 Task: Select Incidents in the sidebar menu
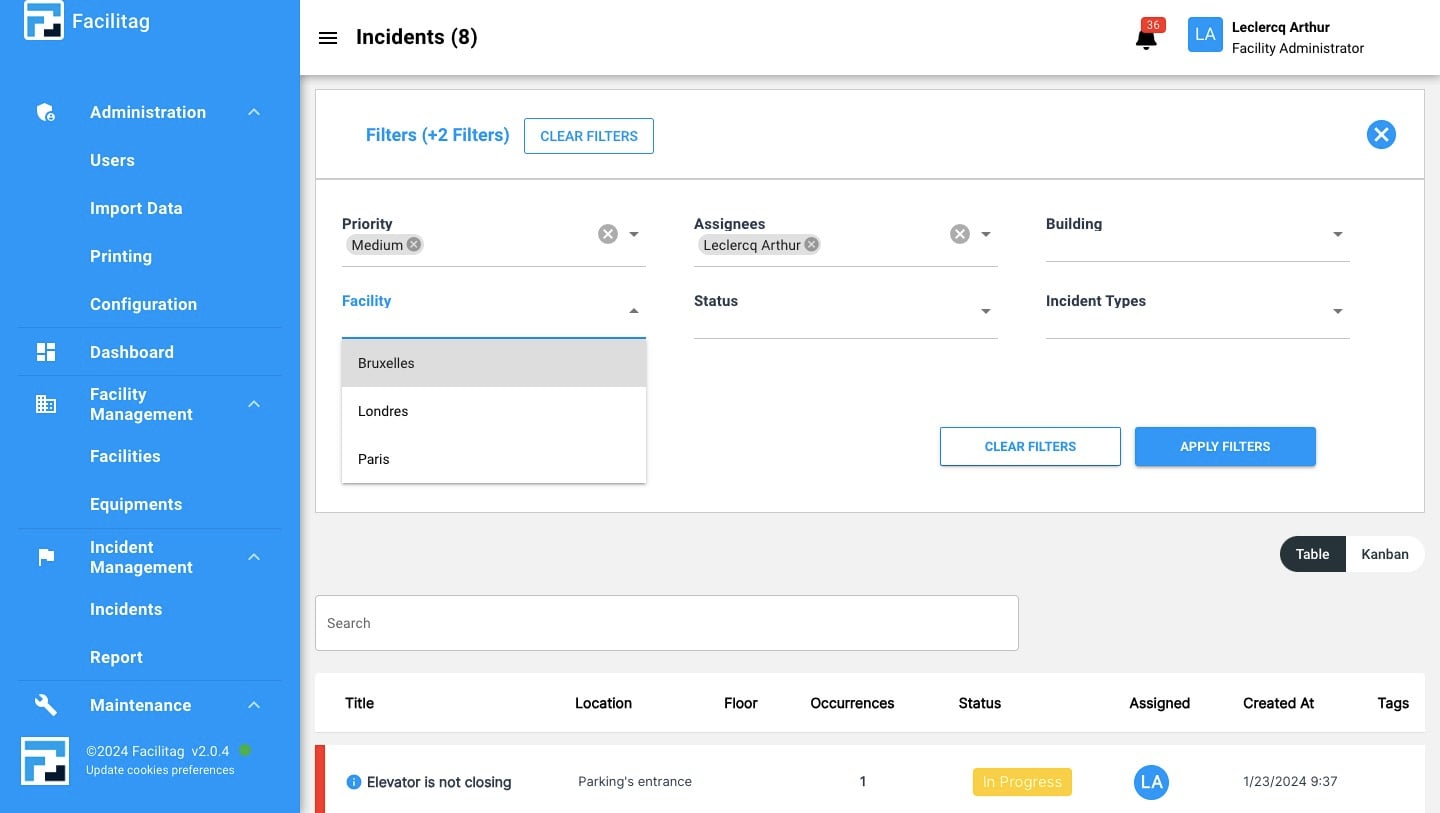[126, 609]
